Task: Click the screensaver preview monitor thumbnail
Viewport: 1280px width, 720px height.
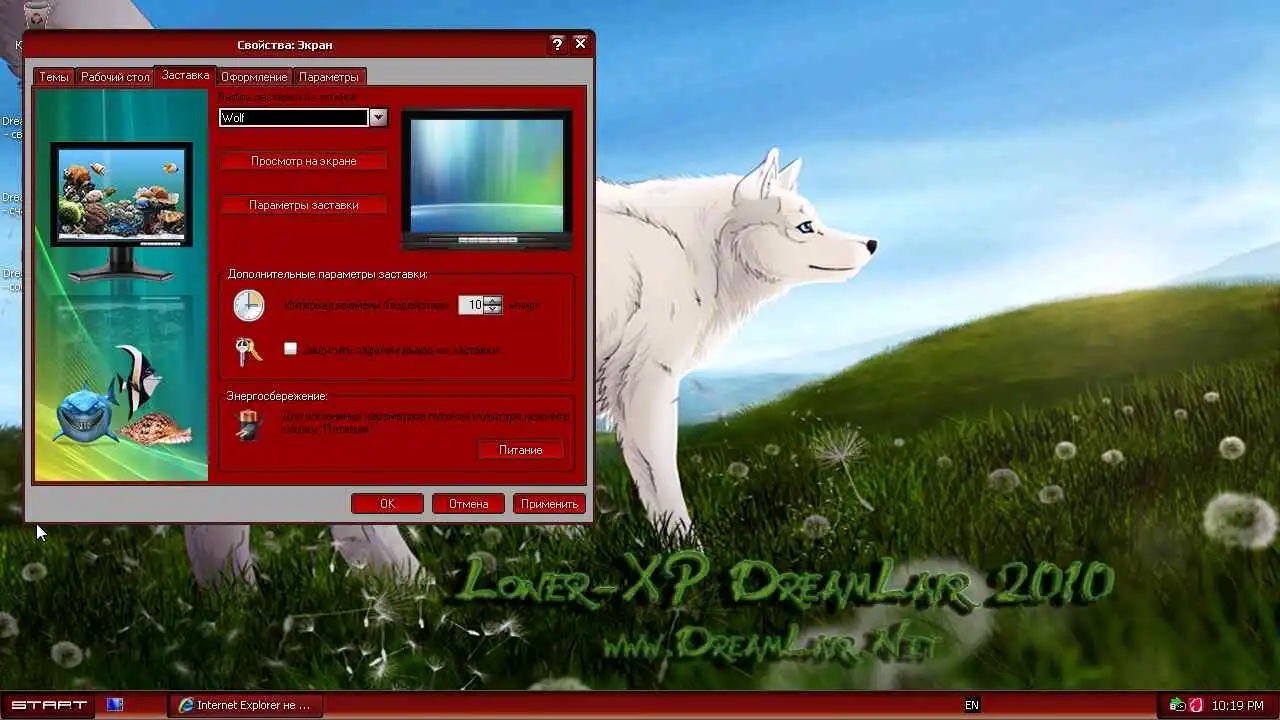Action: coord(487,180)
